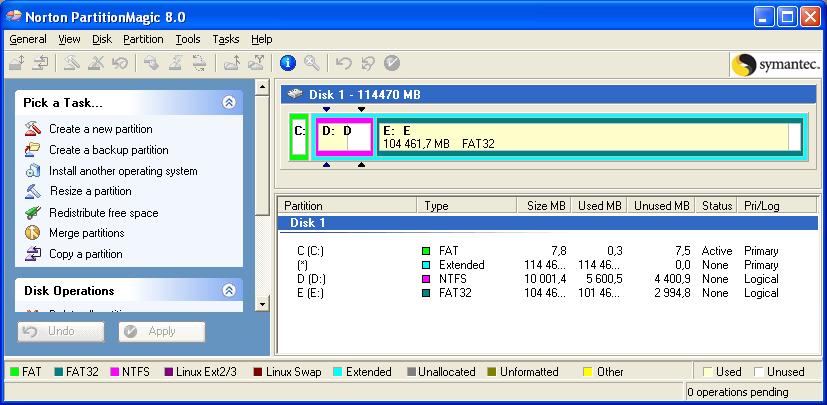Click the Resize/Move partition toolbar icon
827x405 pixels.
(16, 63)
